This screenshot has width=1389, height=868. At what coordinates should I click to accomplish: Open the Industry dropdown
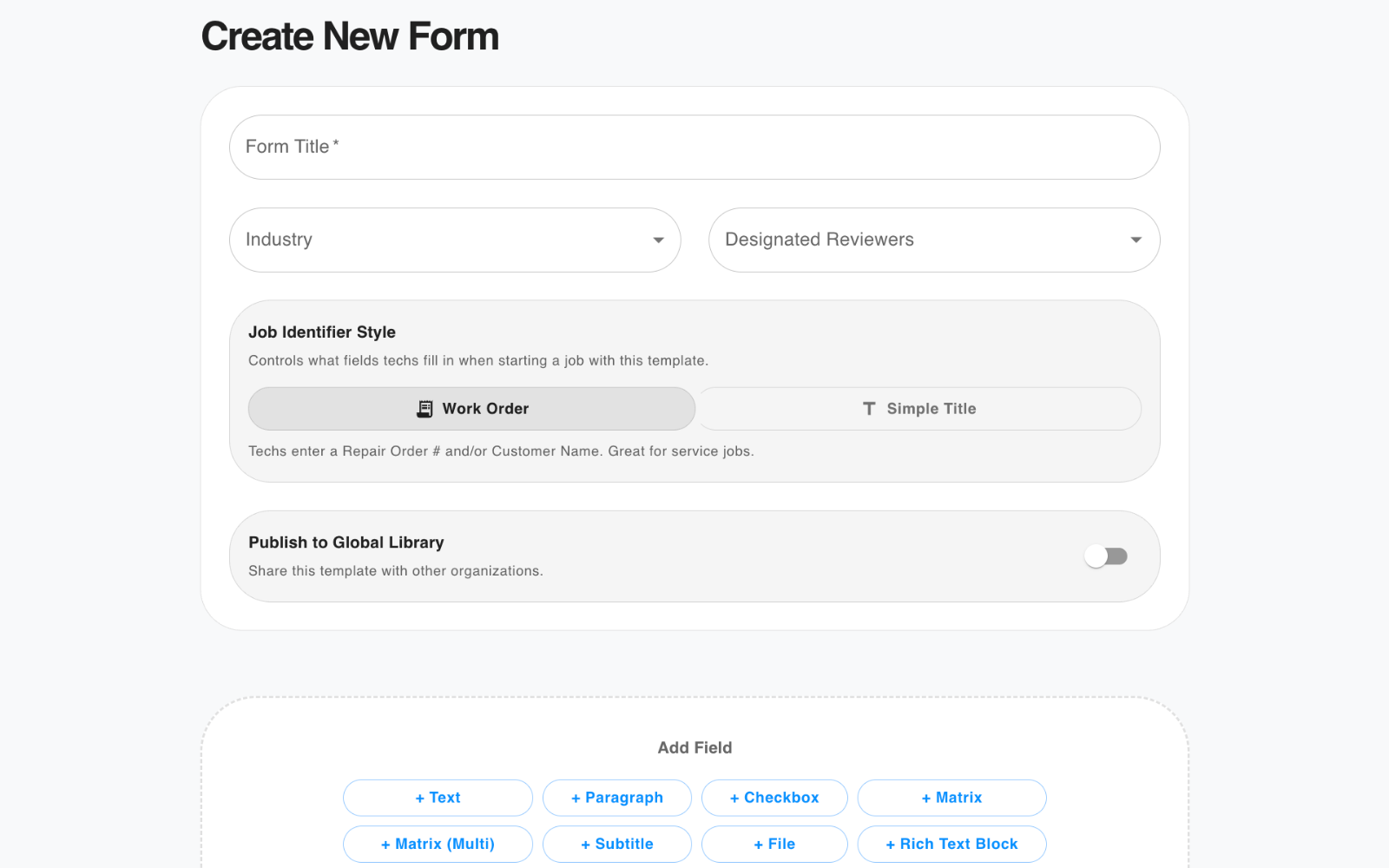pos(455,240)
